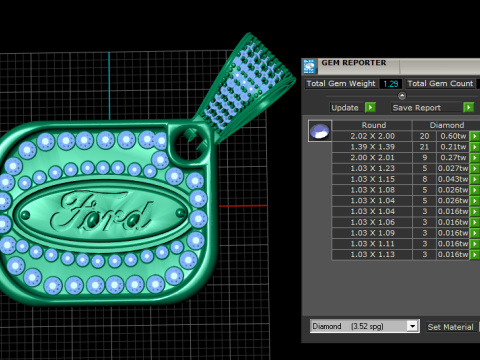
Task: Click the green arrow in the 0.27tw row
Action: [x=475, y=157]
